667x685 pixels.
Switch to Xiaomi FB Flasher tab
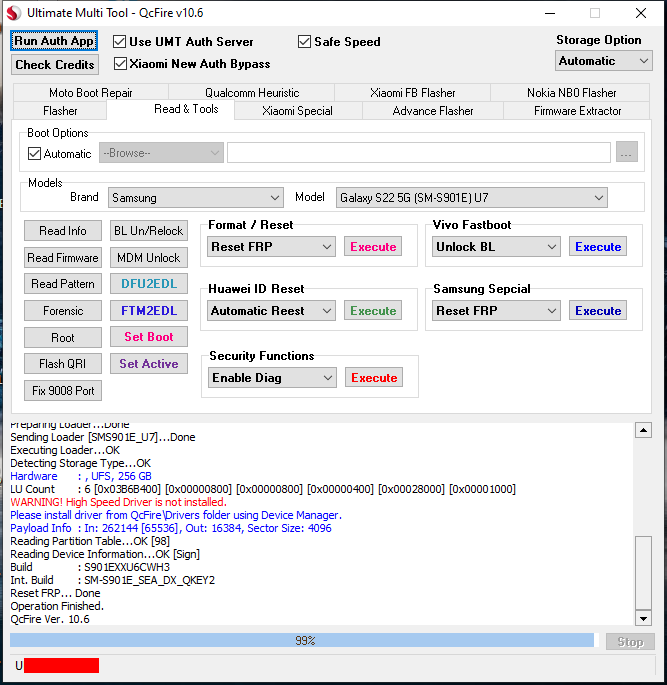(413, 93)
